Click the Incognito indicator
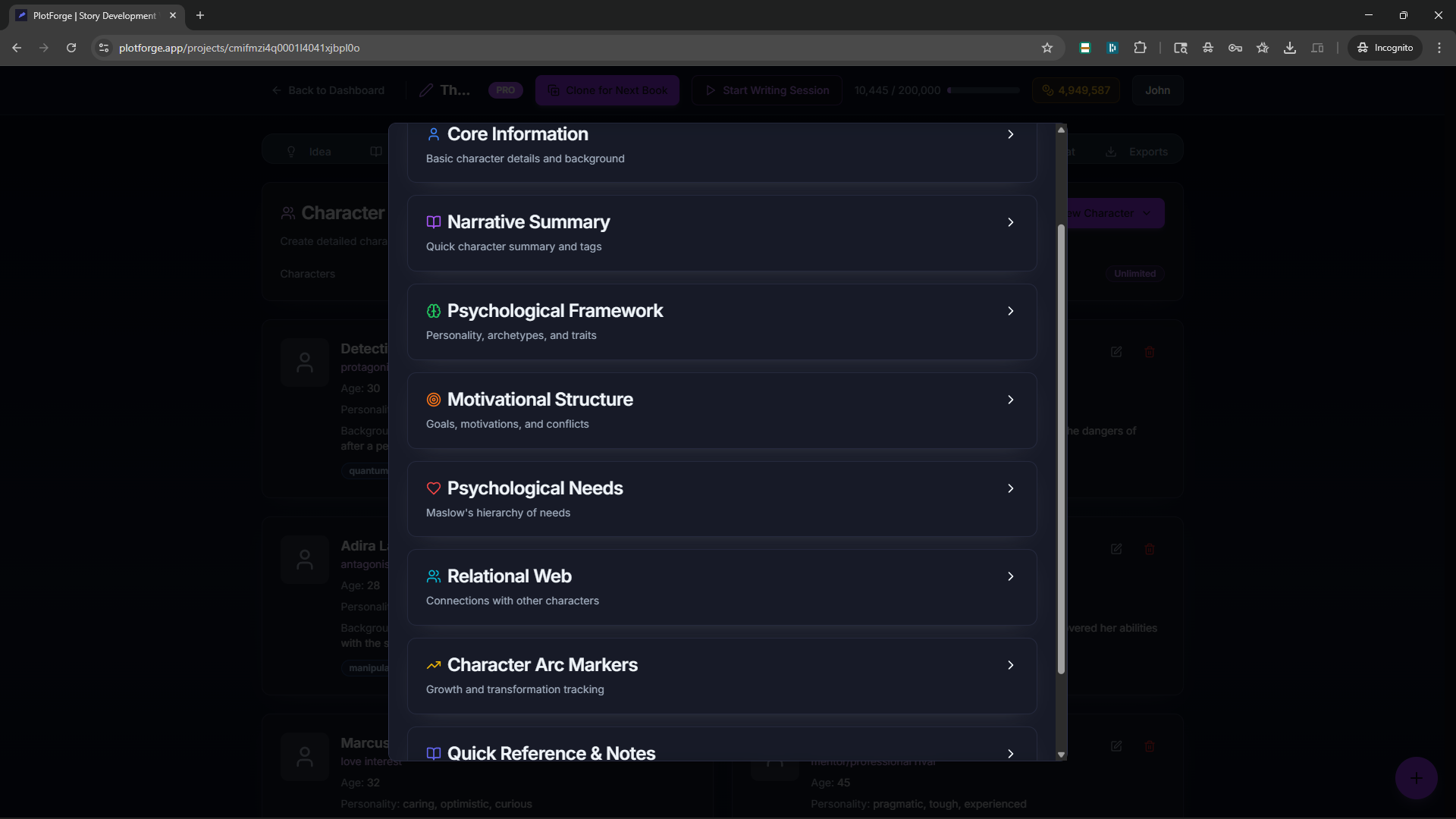The image size is (1456, 819). (x=1385, y=48)
